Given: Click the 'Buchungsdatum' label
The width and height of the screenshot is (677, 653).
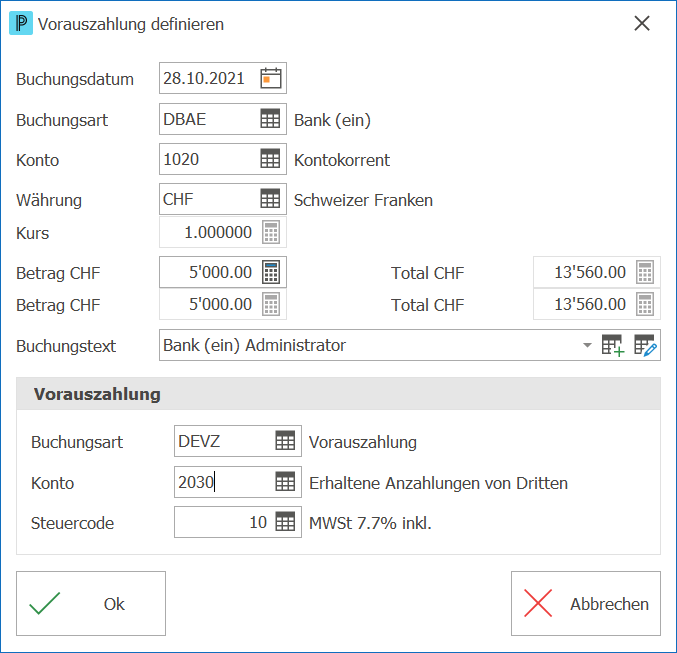Looking at the screenshot, I should click(x=75, y=79).
